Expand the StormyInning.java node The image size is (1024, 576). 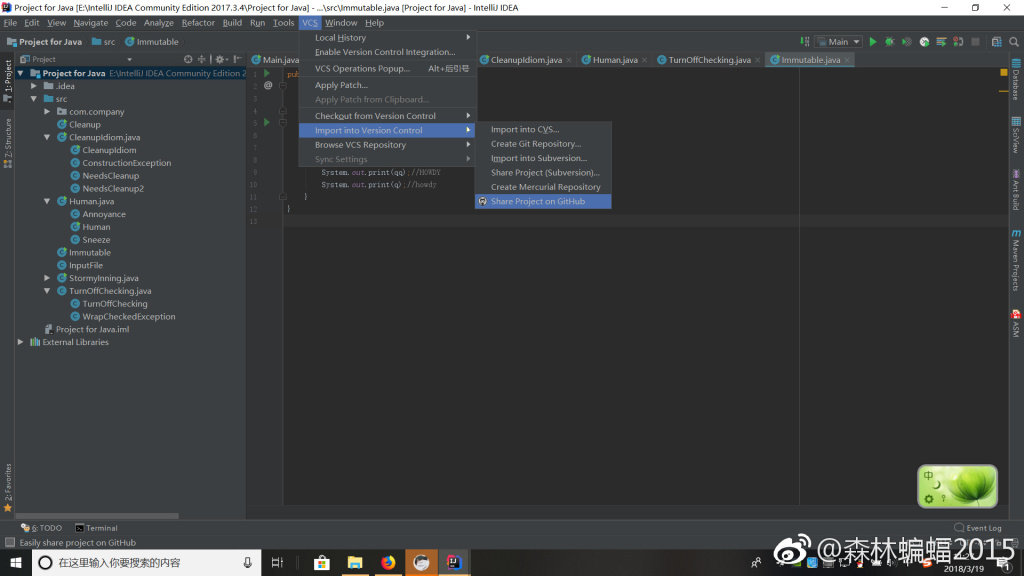47,278
